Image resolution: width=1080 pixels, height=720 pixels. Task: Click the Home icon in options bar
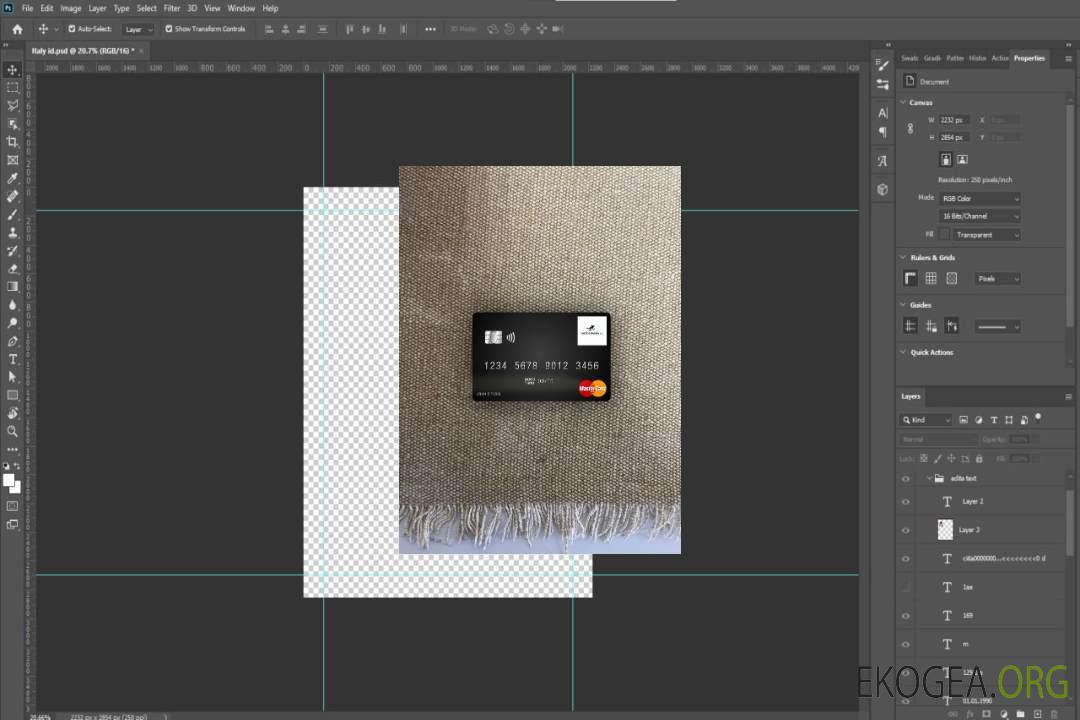coord(17,29)
